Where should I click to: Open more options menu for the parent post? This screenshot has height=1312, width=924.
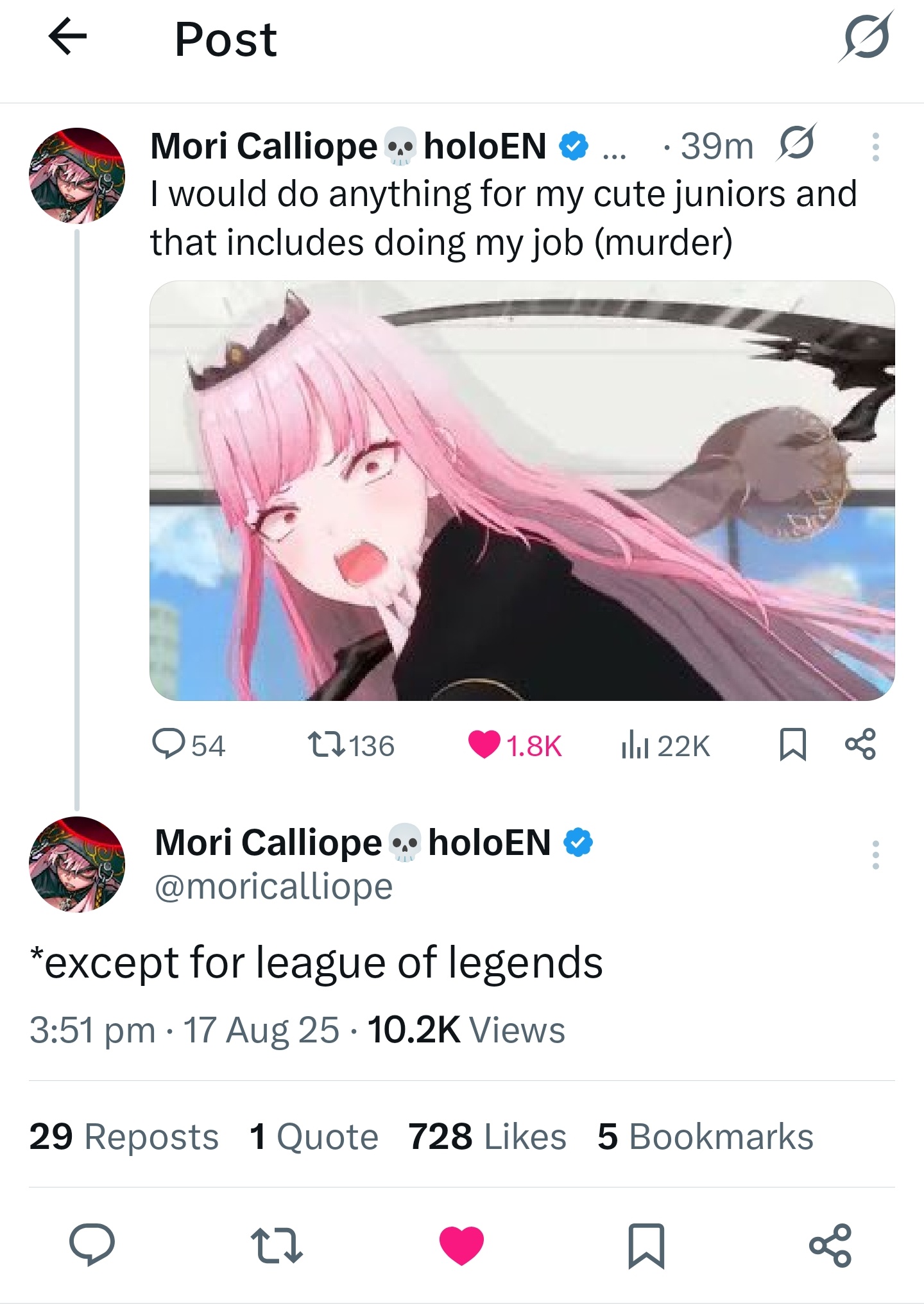coord(875,147)
